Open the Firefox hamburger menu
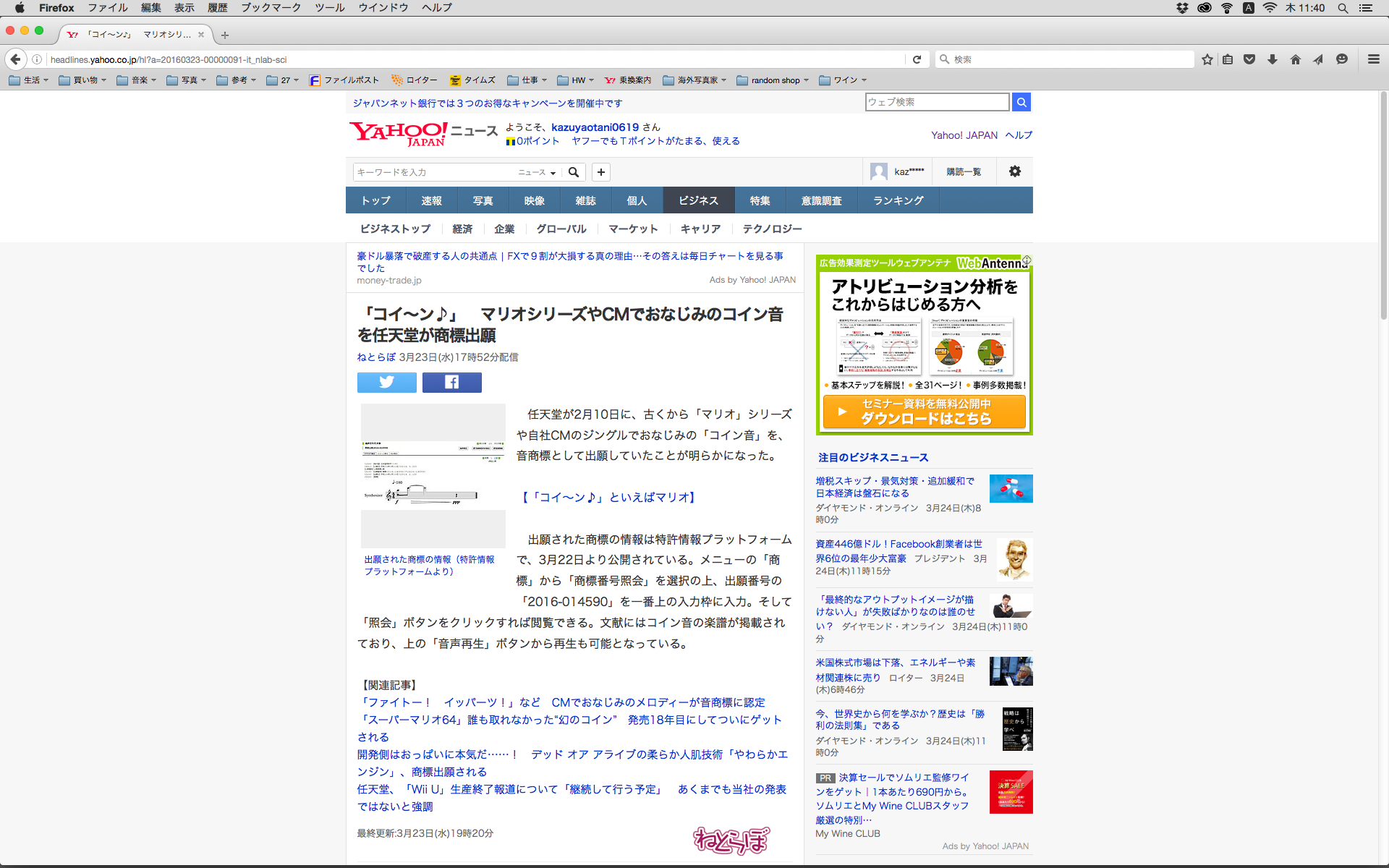The width and height of the screenshot is (1389, 868). (1373, 59)
